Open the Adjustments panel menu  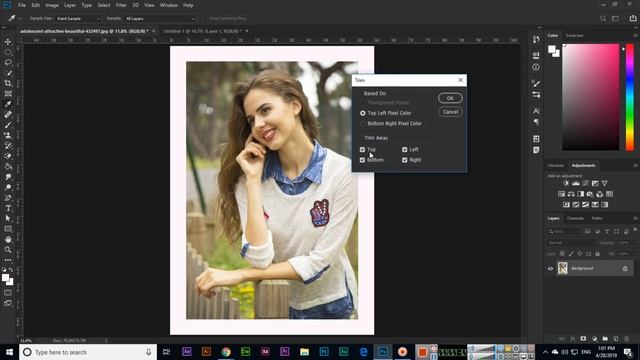tap(635, 165)
